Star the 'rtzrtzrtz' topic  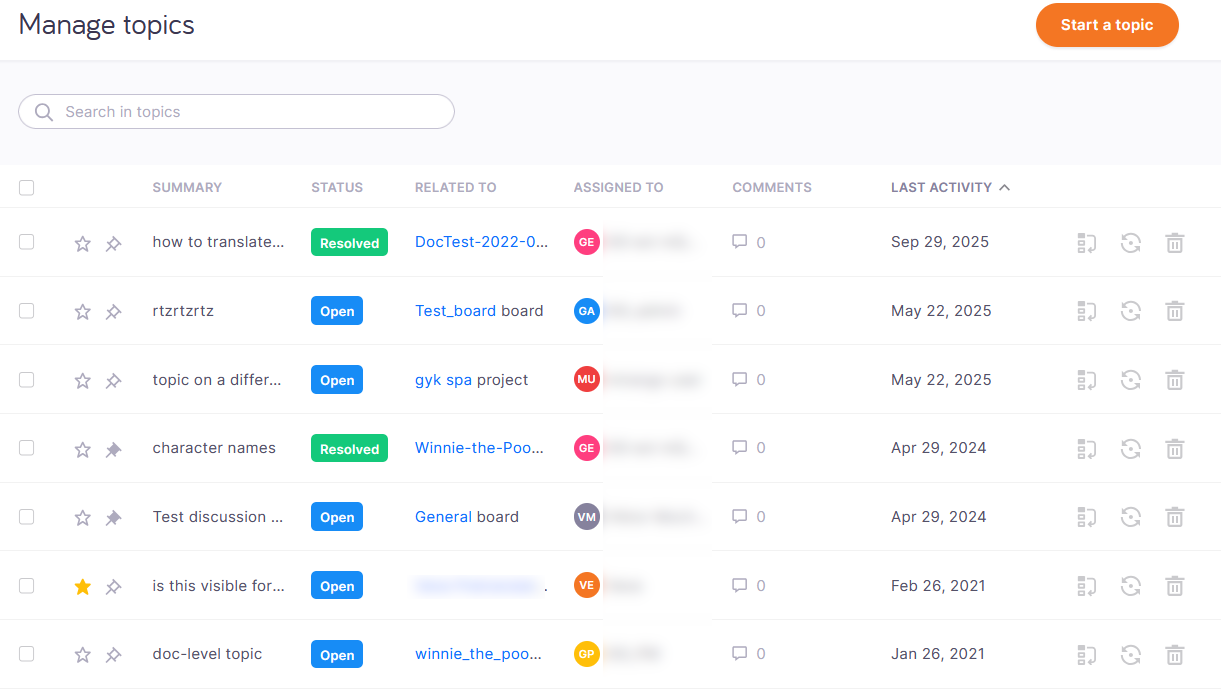click(83, 311)
